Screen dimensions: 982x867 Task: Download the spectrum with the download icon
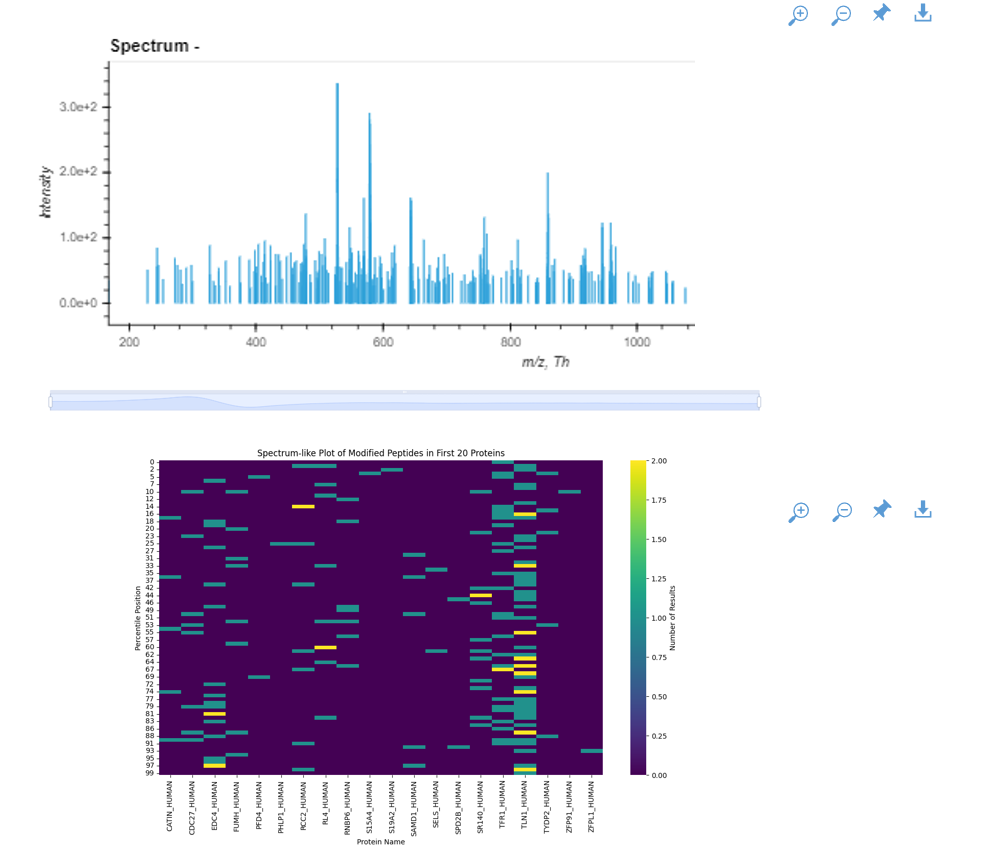tap(921, 14)
